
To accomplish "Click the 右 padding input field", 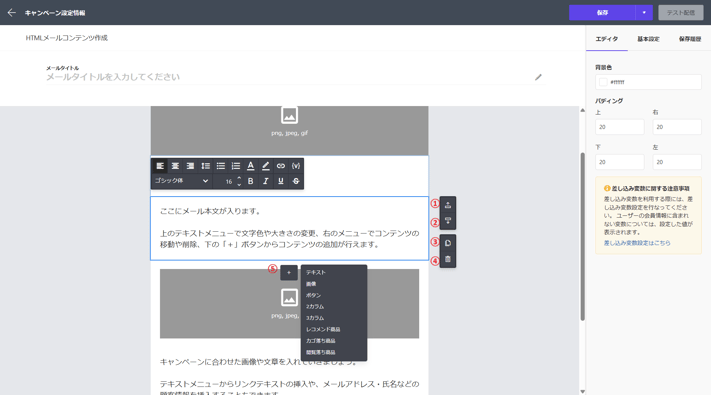I will (677, 127).
